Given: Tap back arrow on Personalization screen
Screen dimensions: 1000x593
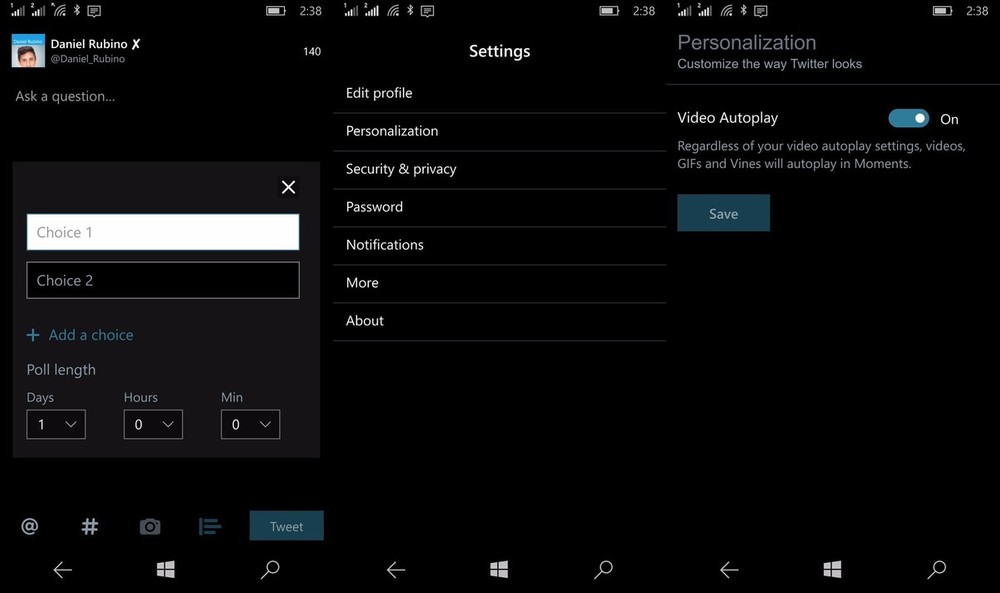Looking at the screenshot, I should tap(729, 569).
